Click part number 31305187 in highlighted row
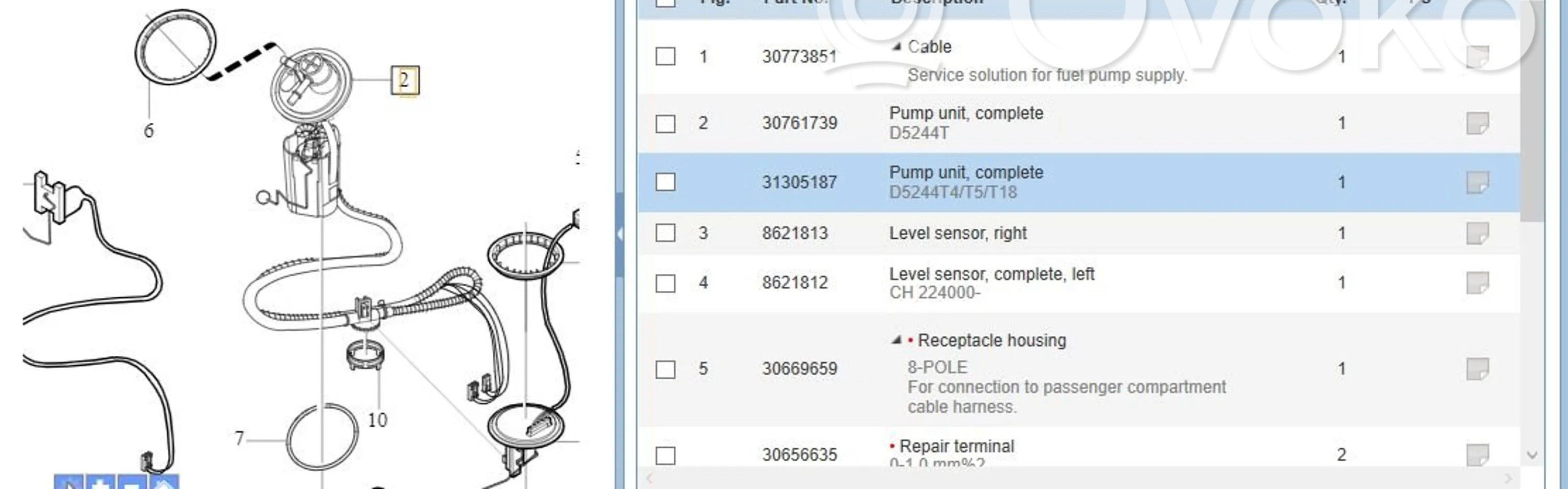This screenshot has width=1568, height=489. click(799, 182)
